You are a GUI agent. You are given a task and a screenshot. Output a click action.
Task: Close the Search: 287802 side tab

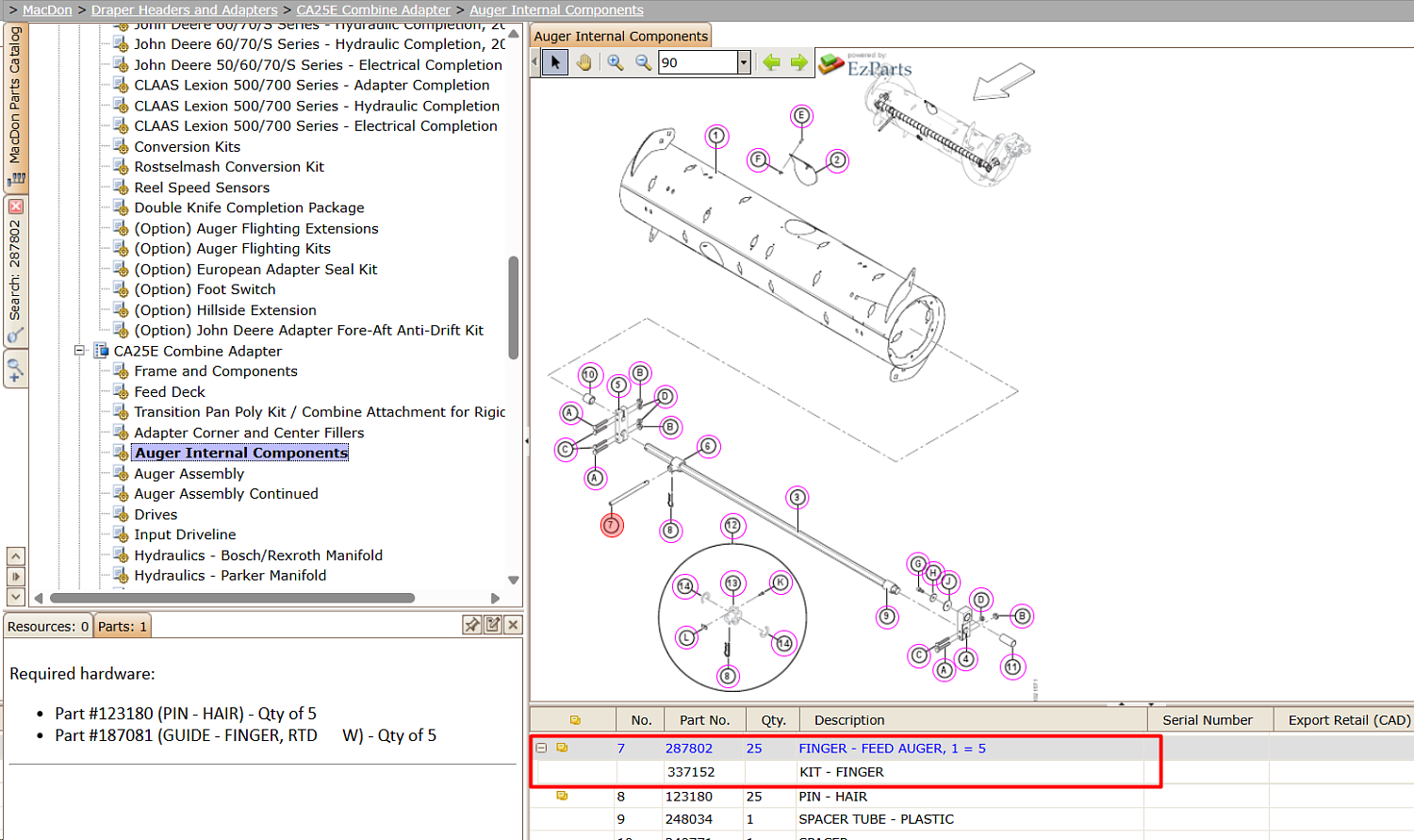pyautogui.click(x=15, y=206)
